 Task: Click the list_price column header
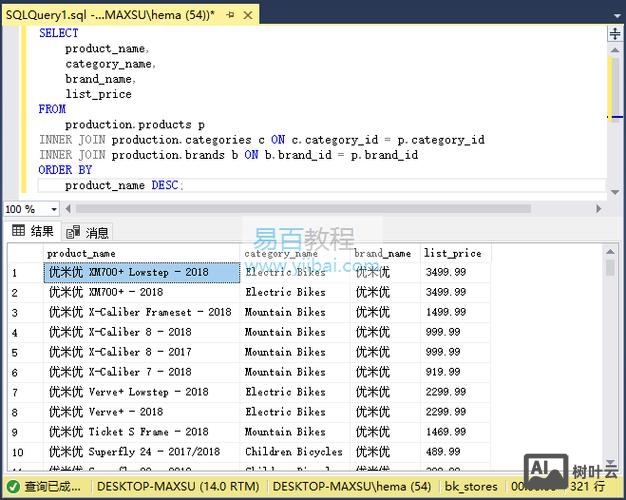(455, 253)
